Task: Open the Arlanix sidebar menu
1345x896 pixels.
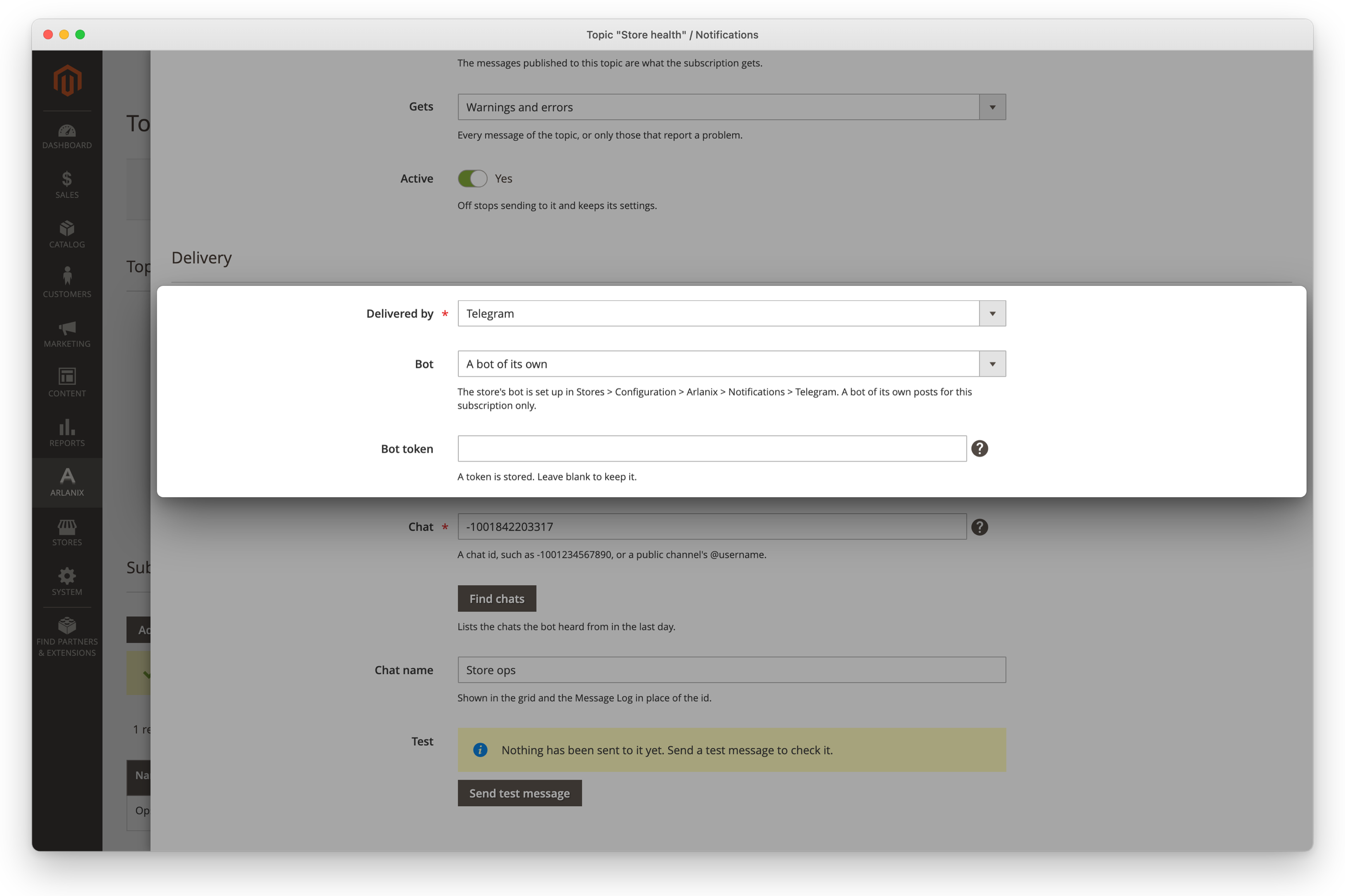Action: click(67, 483)
